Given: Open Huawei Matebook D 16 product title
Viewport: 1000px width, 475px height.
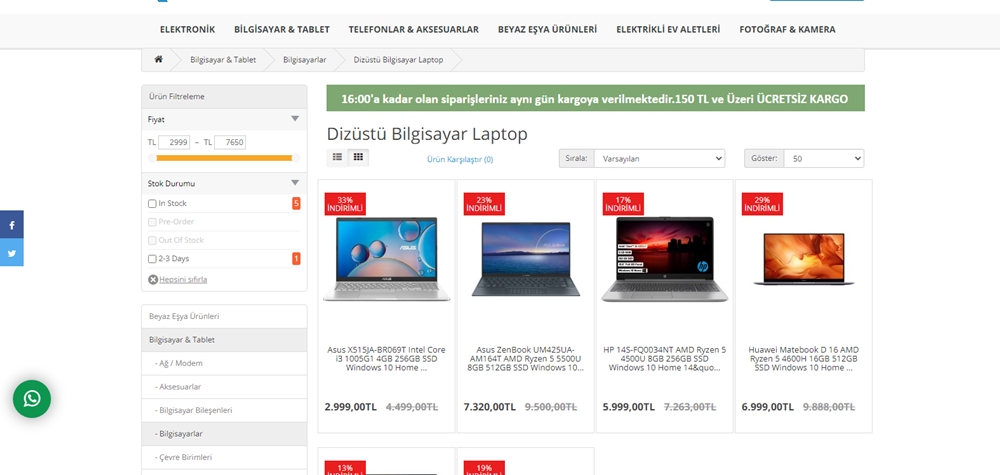Looking at the screenshot, I should click(804, 359).
